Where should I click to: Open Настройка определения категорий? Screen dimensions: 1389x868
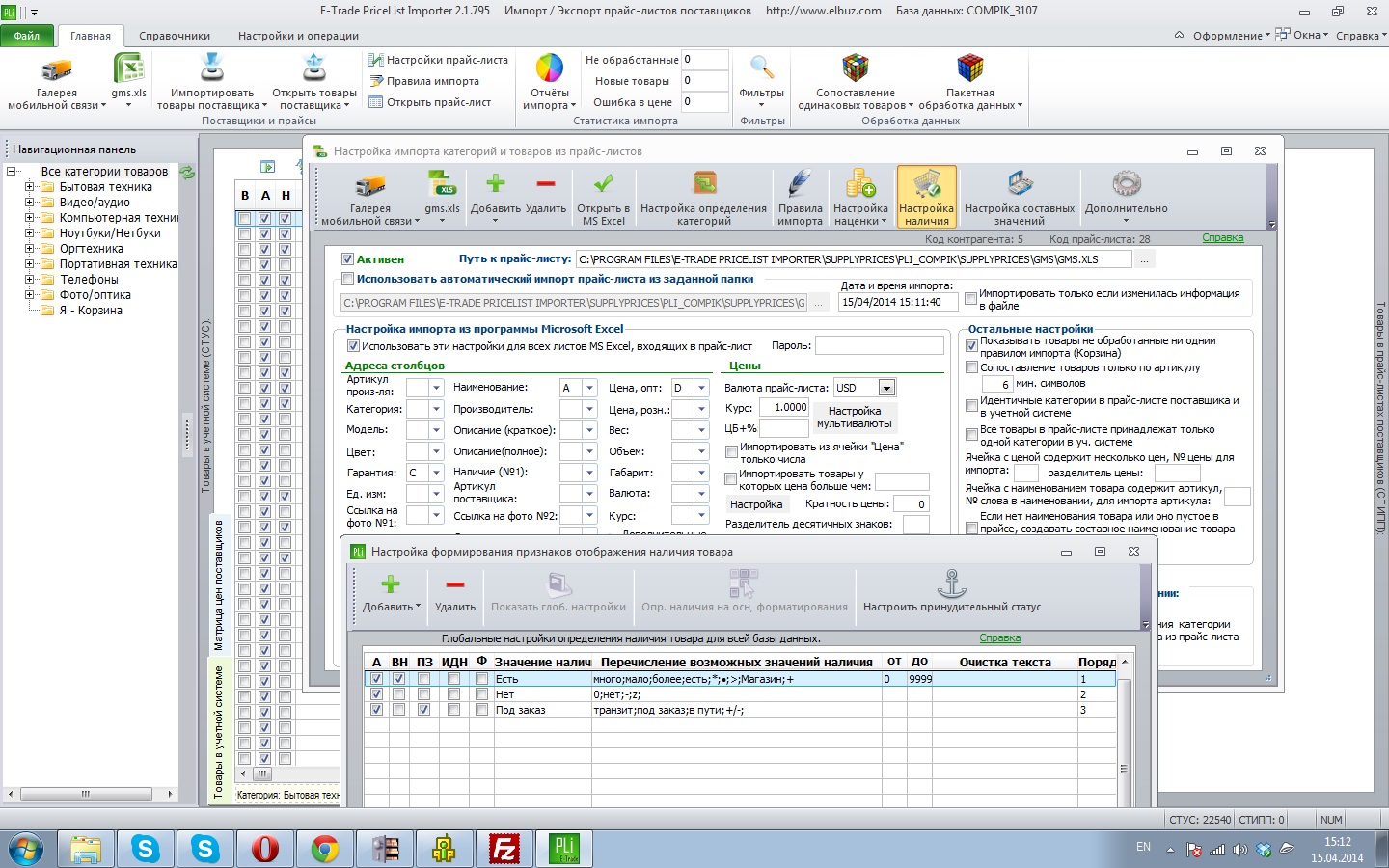coord(704,198)
